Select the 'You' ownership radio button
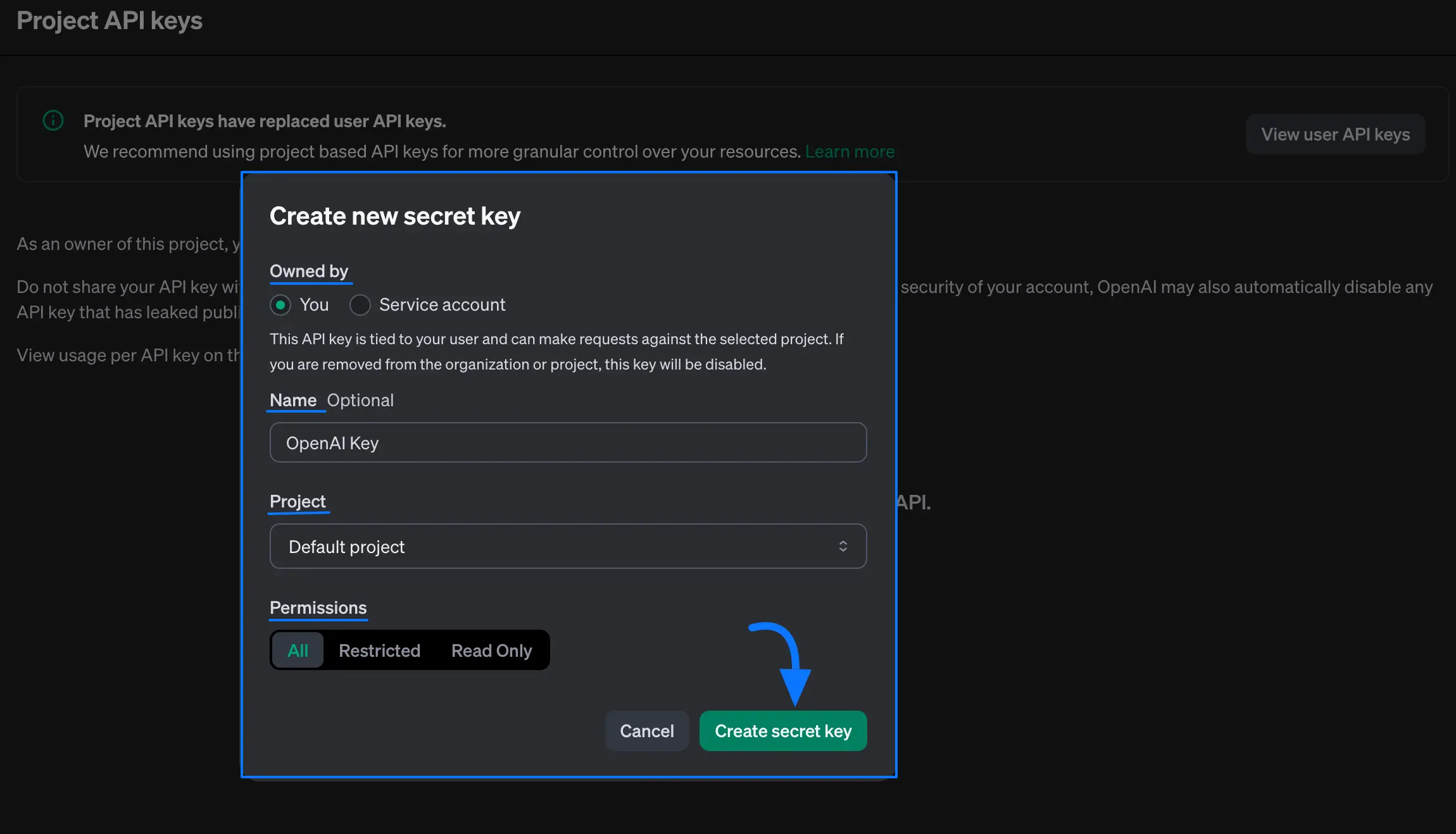Image resolution: width=1456 pixels, height=834 pixels. (280, 305)
